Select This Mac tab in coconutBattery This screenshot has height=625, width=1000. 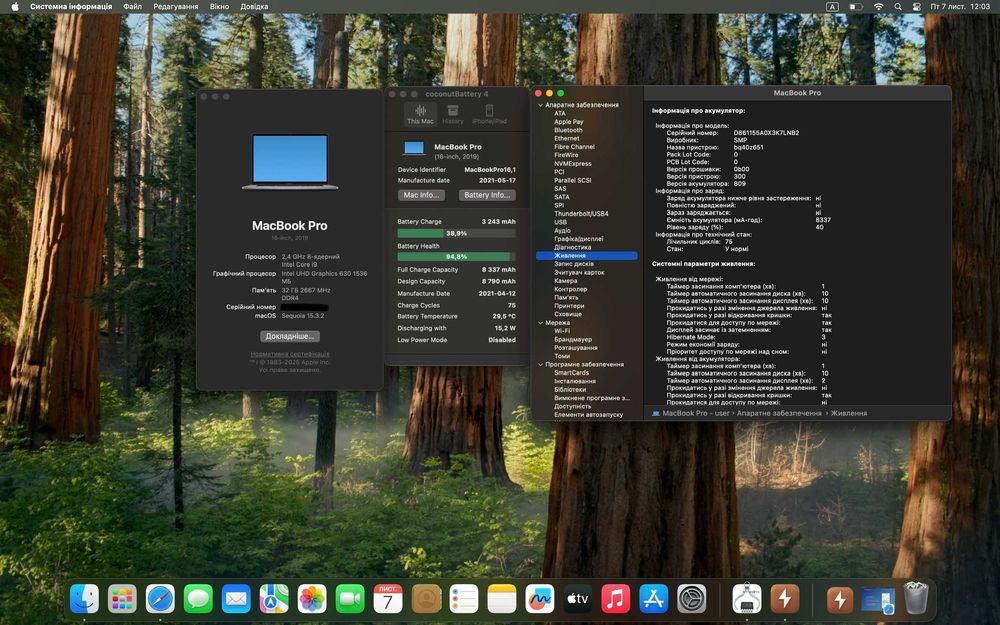420,115
